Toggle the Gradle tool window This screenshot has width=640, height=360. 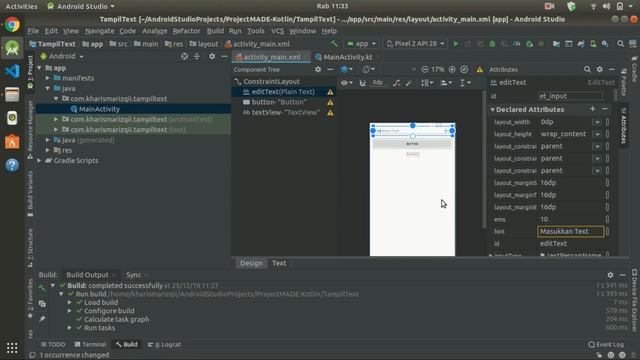(634, 68)
